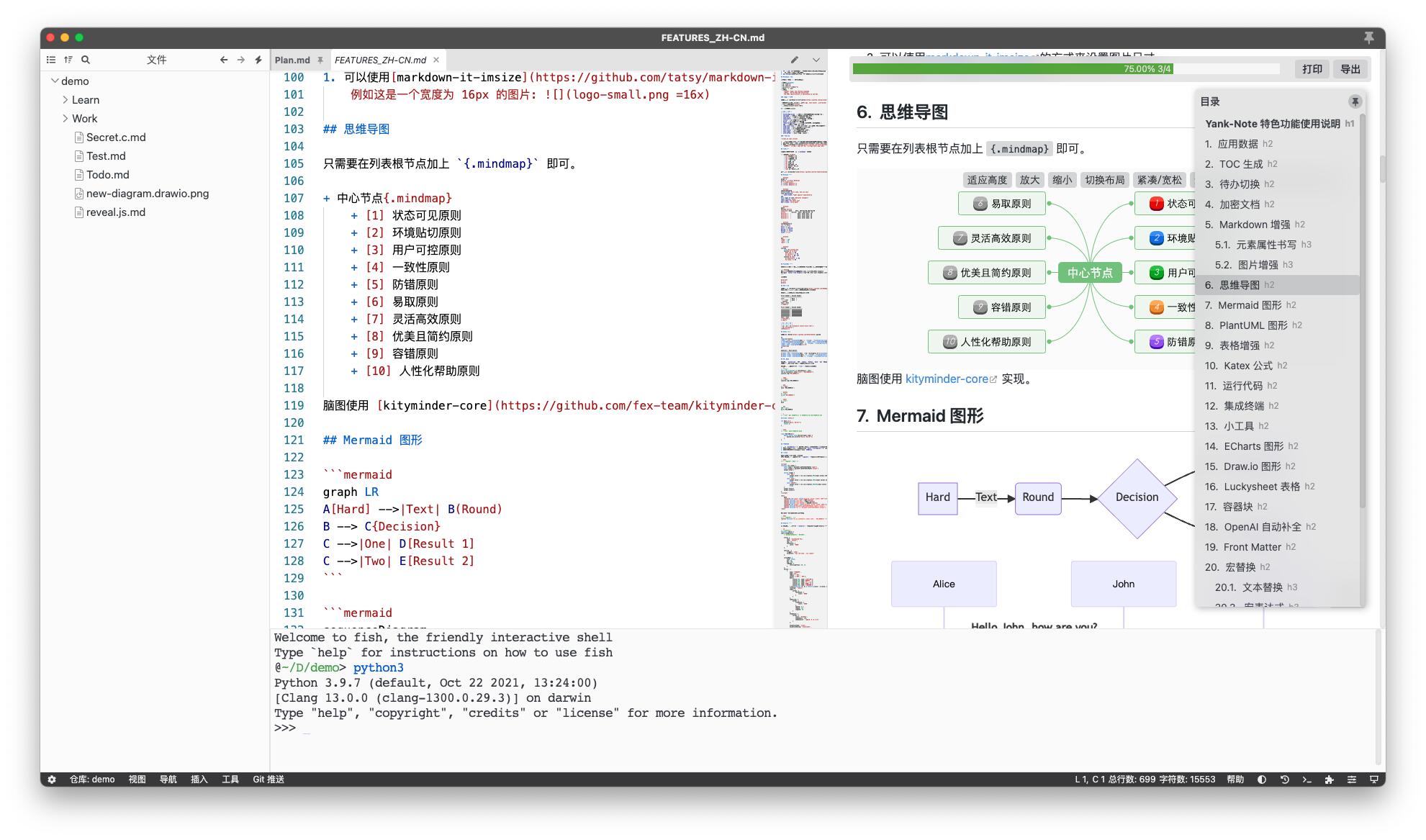Unpin the Plan.md tab pin icon
Image resolution: width=1426 pixels, height=840 pixels.
(x=320, y=60)
